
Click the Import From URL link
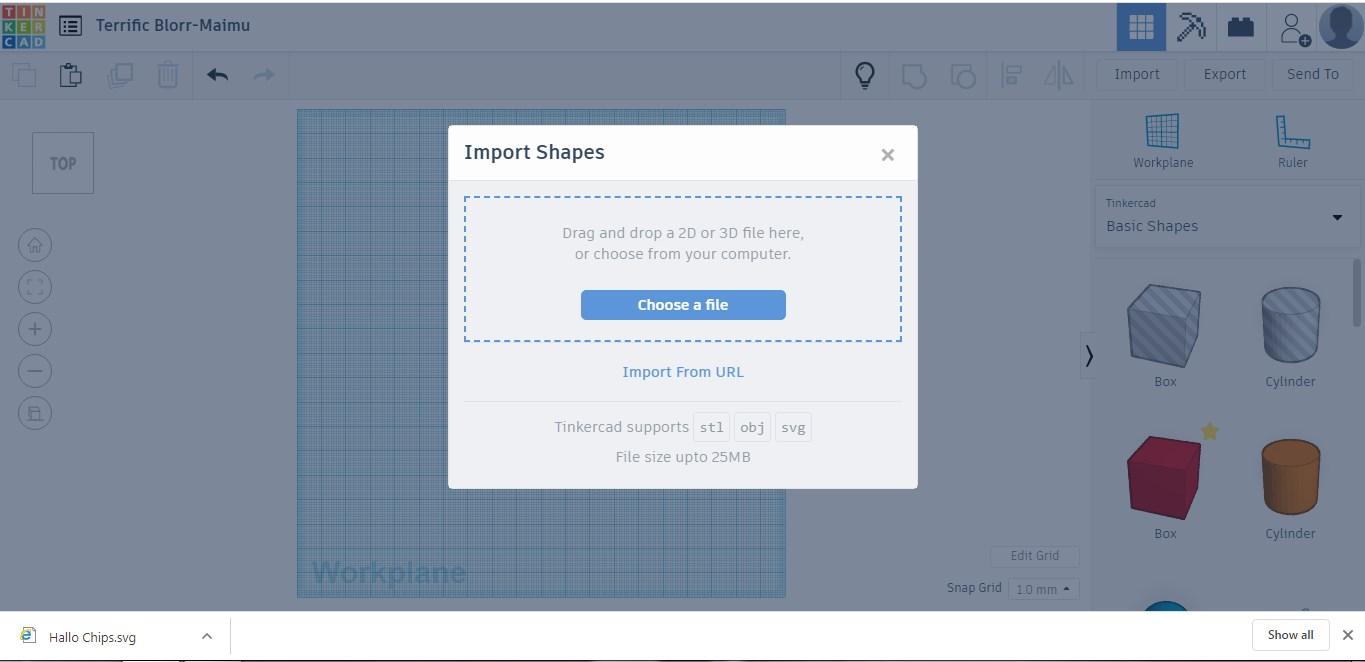pyautogui.click(x=683, y=371)
